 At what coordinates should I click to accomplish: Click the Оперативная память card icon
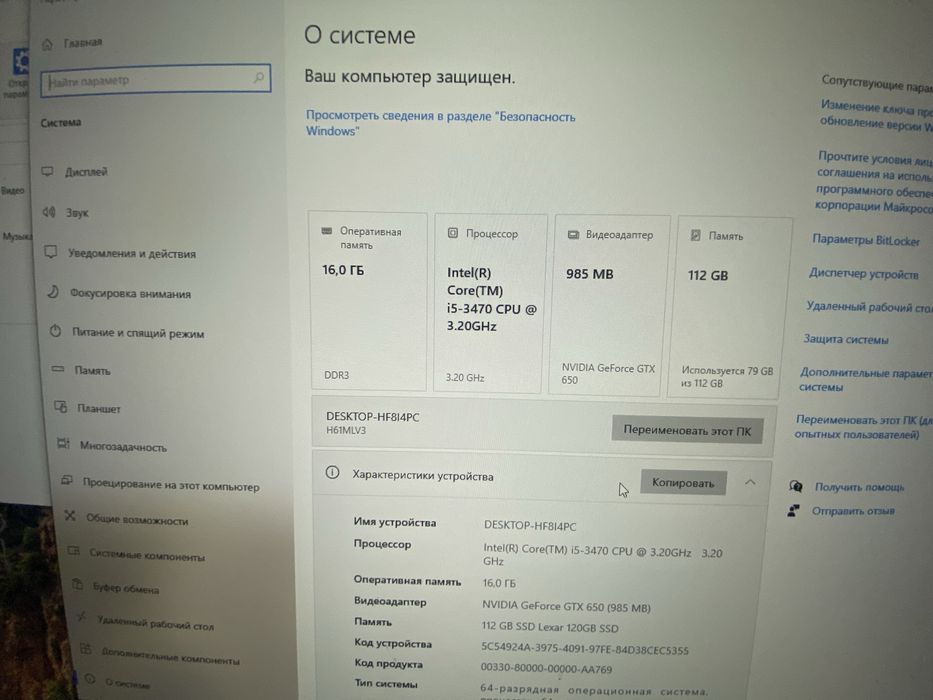(x=326, y=230)
